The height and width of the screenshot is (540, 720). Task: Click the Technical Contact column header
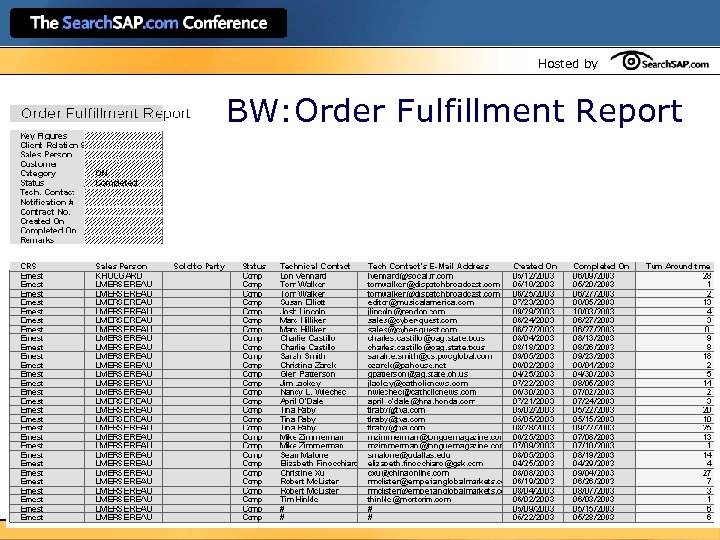pyautogui.click(x=315, y=266)
